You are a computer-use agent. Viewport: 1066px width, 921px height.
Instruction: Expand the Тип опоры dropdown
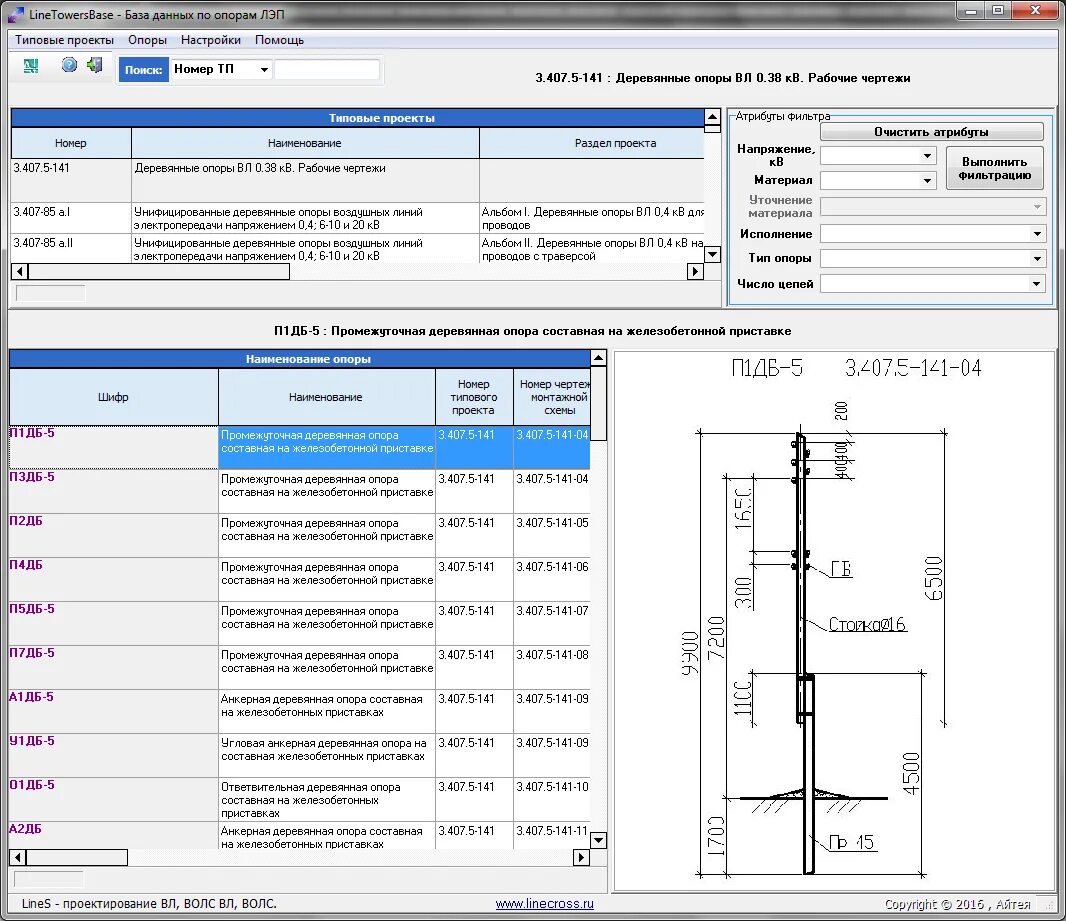coord(1037,258)
